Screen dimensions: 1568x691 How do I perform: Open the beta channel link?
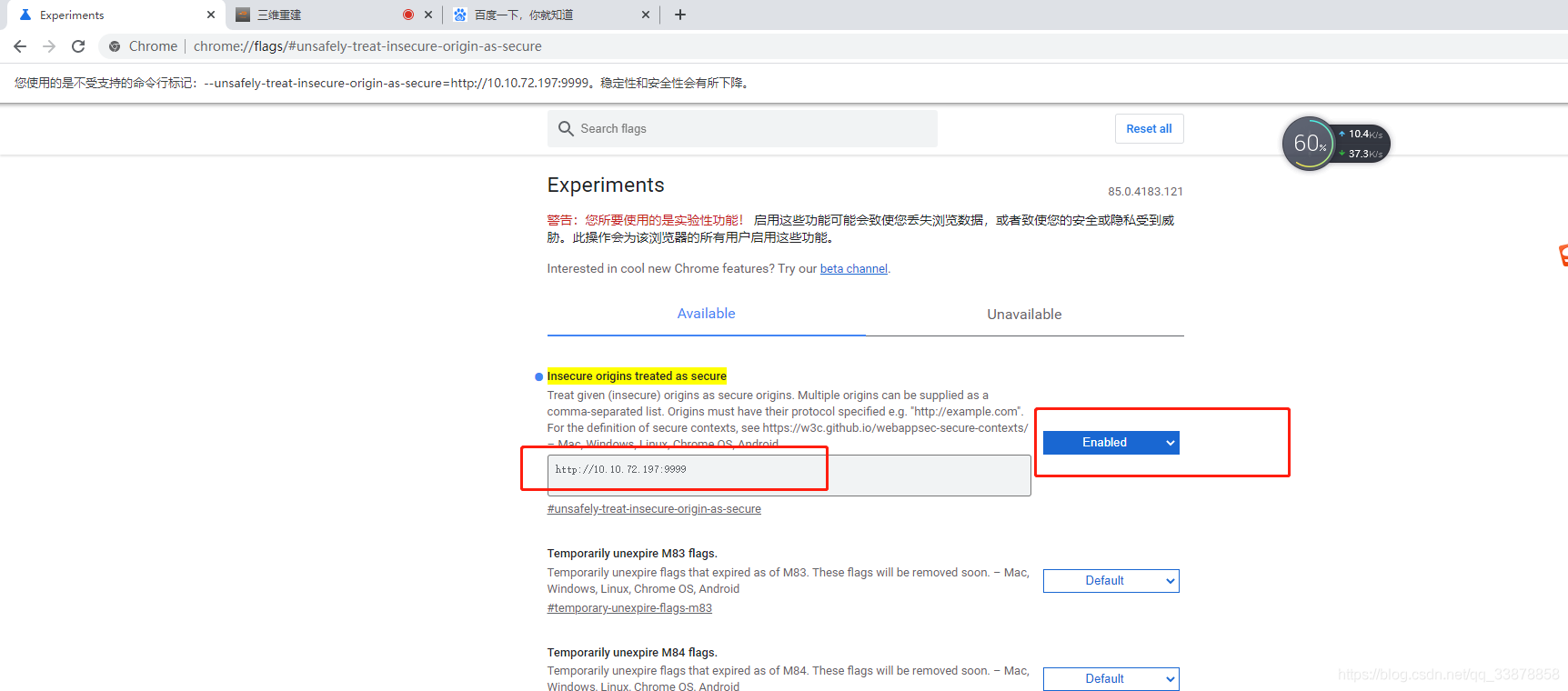click(853, 269)
